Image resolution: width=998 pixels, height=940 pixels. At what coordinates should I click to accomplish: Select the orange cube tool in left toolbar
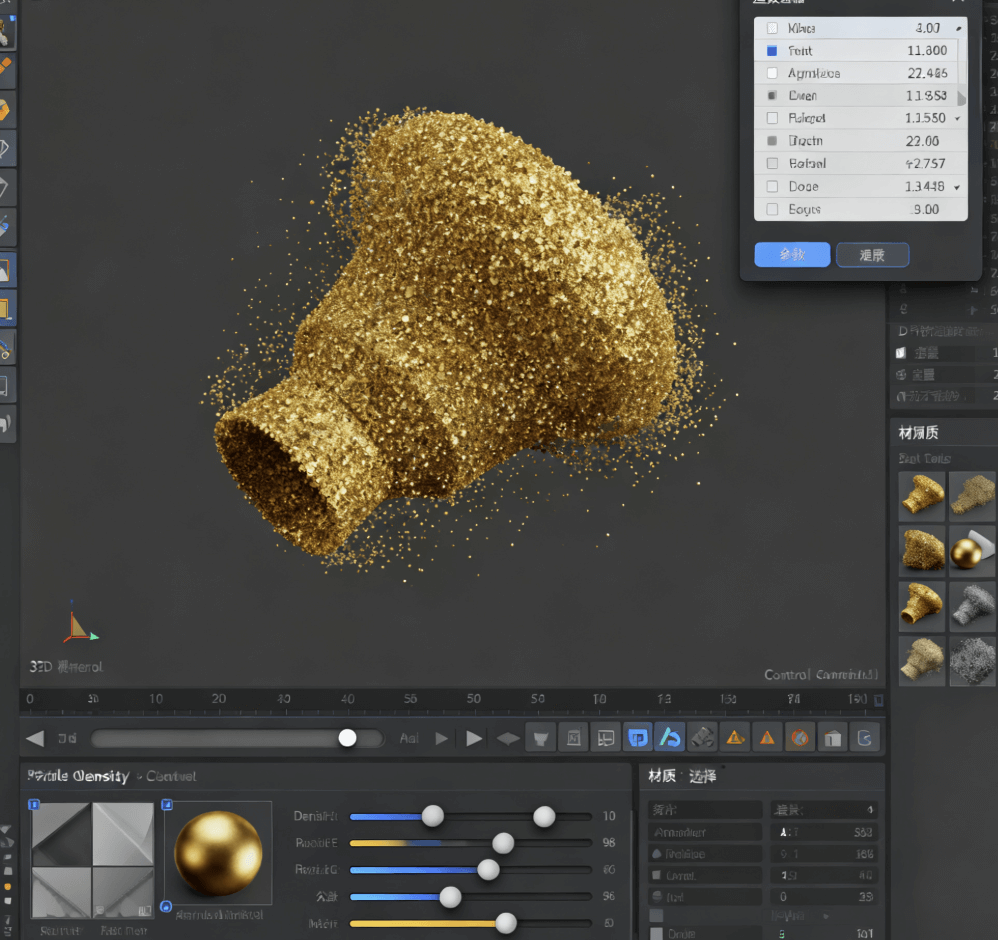coord(5,108)
